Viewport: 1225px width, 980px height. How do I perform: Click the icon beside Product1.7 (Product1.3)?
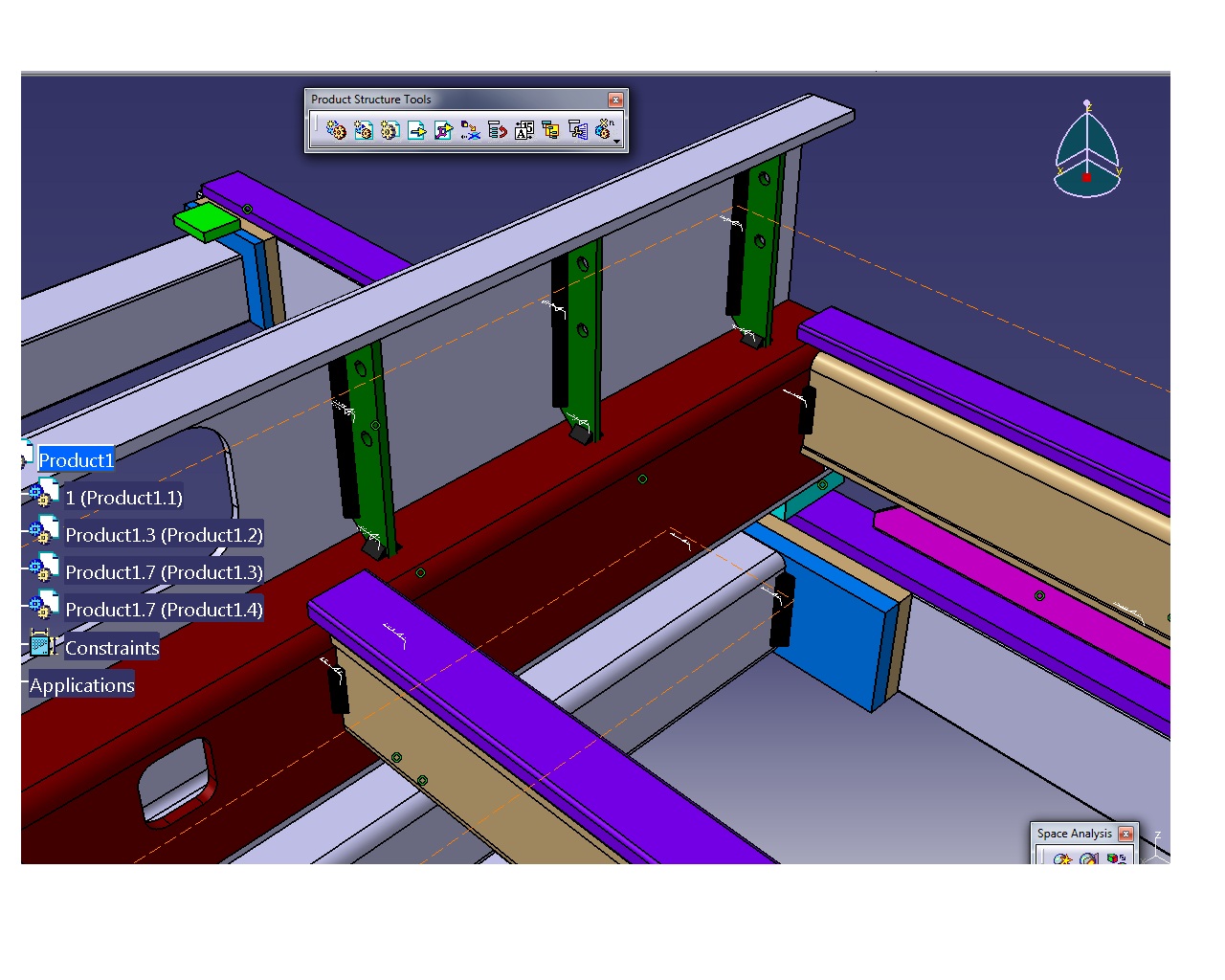tap(43, 568)
